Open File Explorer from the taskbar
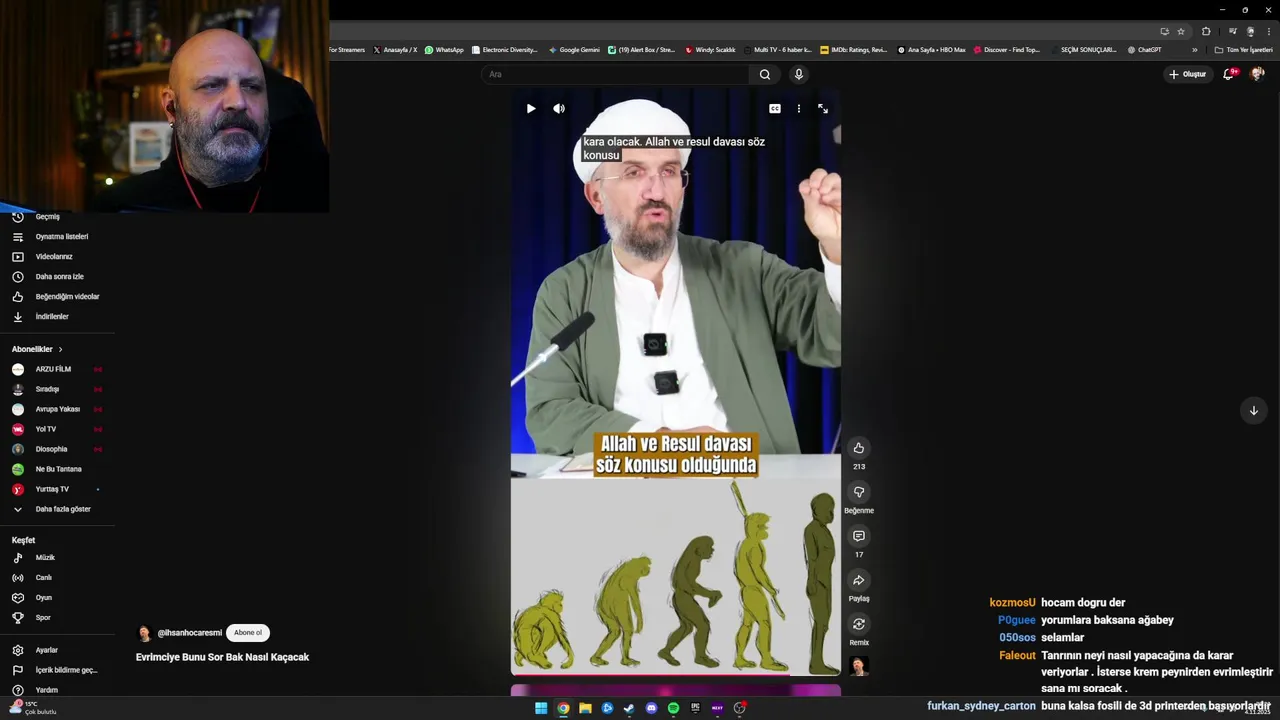This screenshot has width=1280, height=720. pos(585,708)
